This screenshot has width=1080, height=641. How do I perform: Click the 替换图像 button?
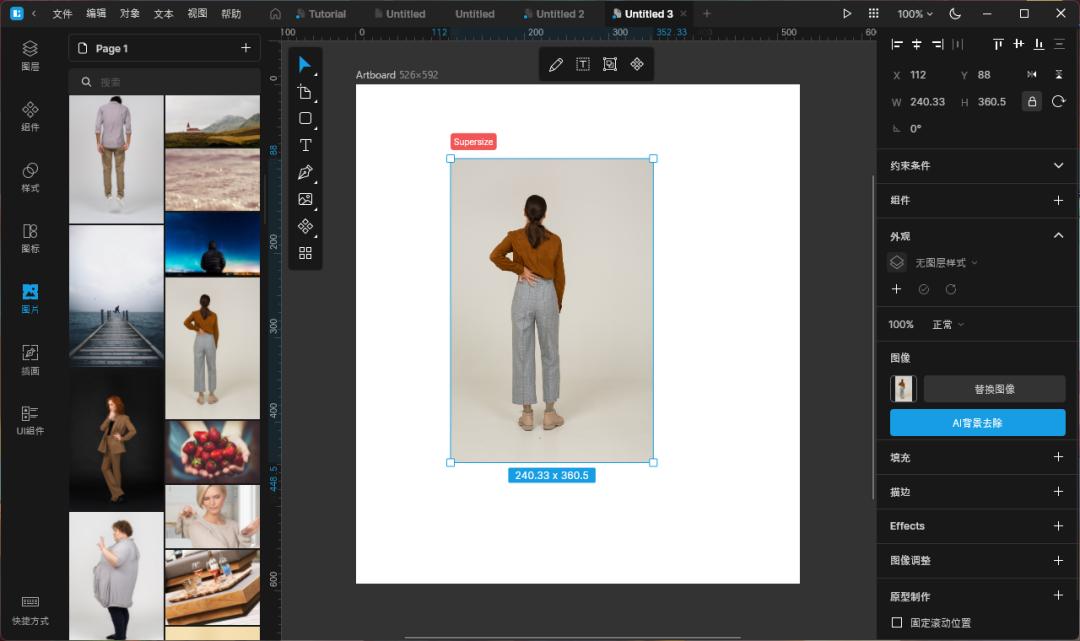click(x=994, y=389)
